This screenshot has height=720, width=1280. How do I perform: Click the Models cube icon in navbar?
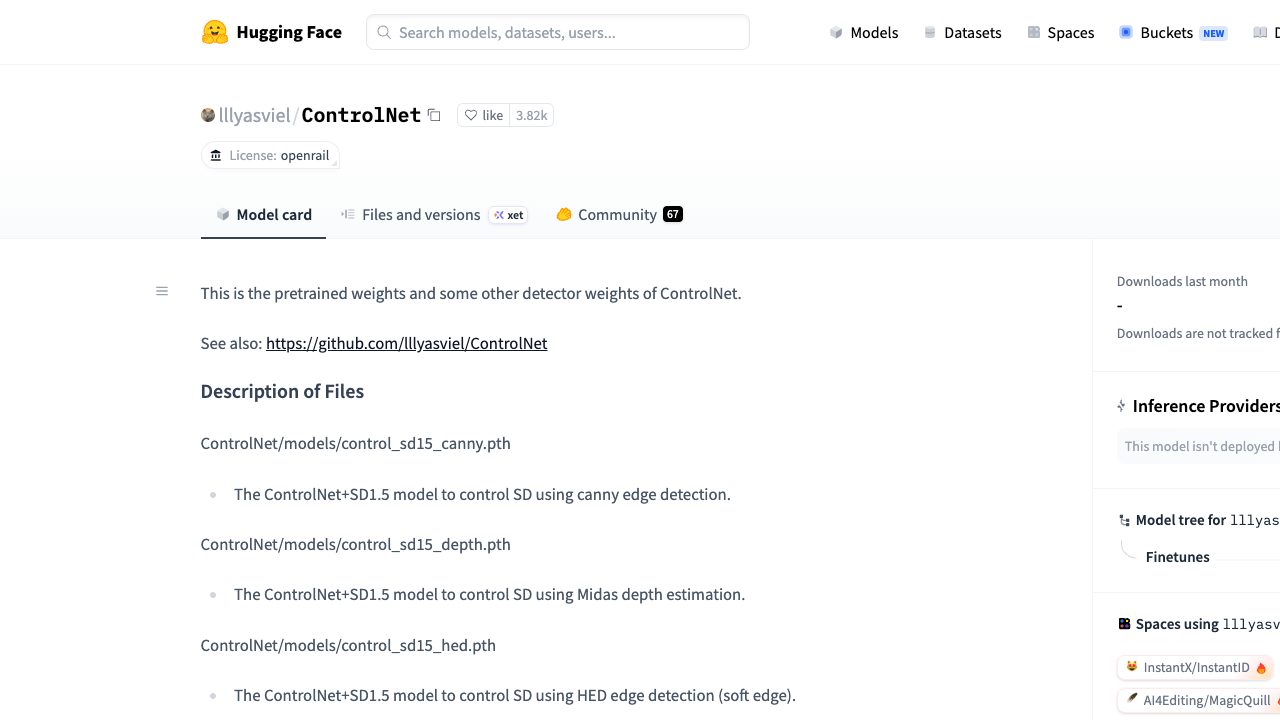[x=836, y=32]
